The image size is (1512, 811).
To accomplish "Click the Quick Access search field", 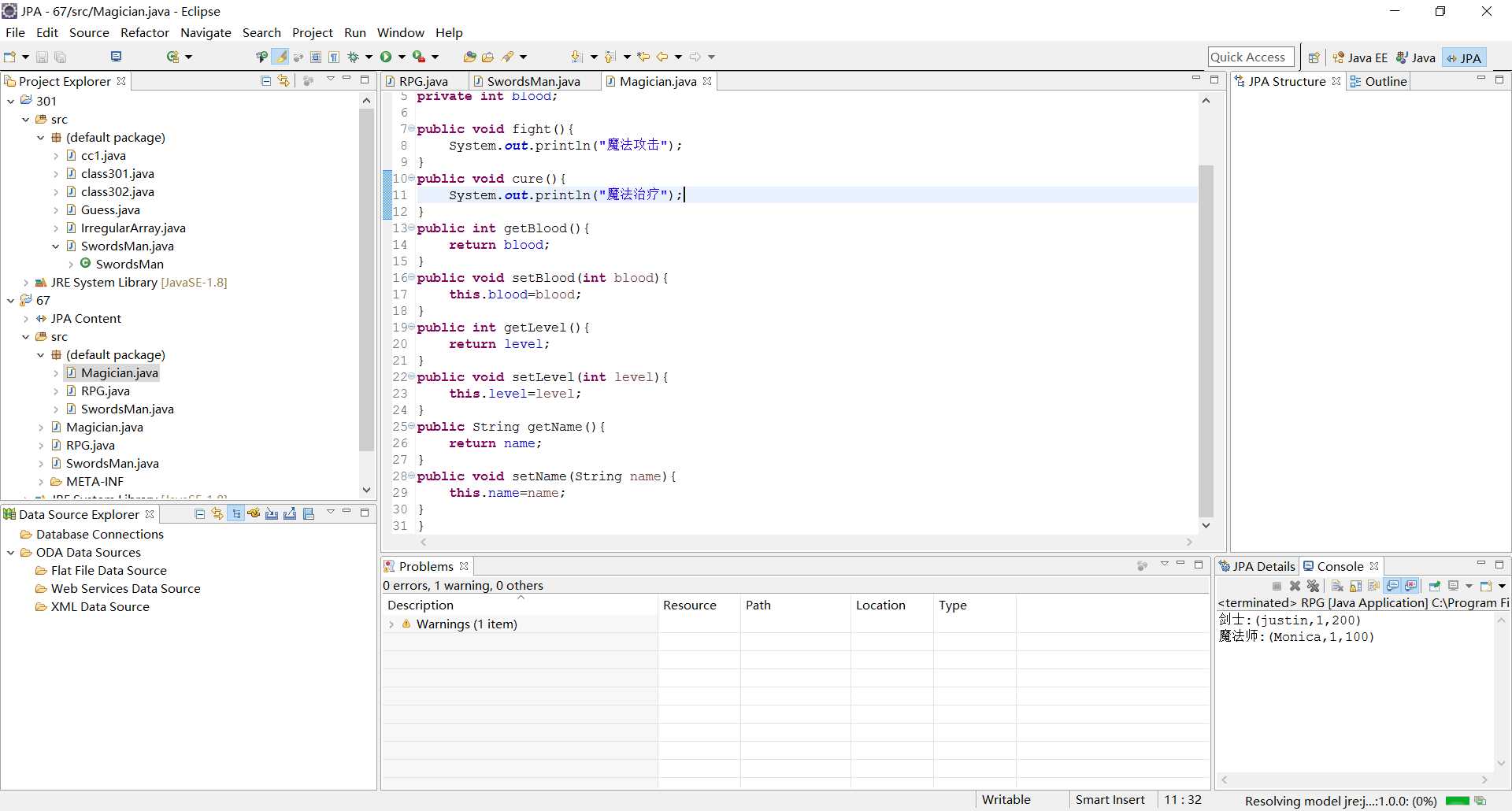I will (x=1251, y=57).
